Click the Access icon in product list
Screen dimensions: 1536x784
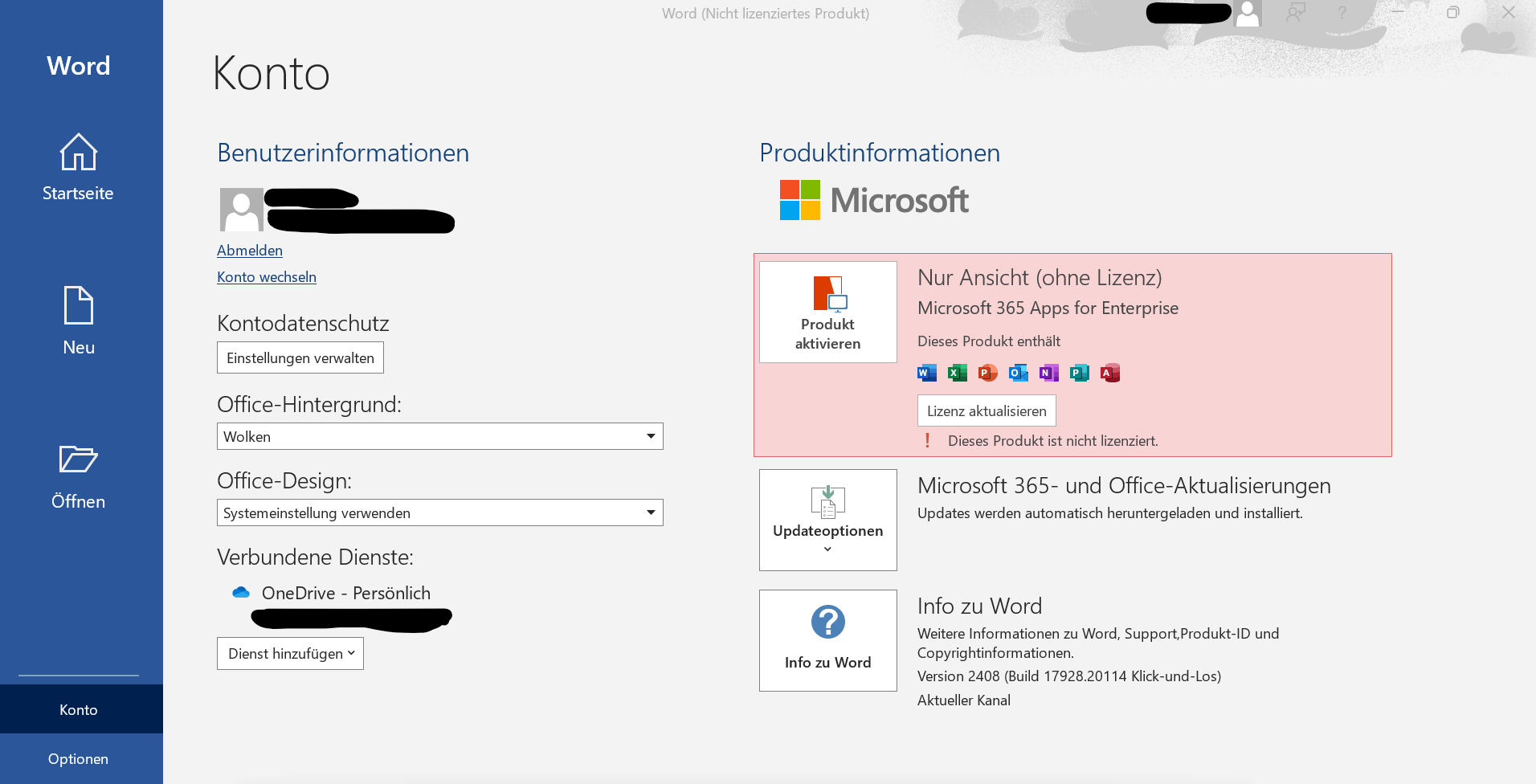(1110, 373)
